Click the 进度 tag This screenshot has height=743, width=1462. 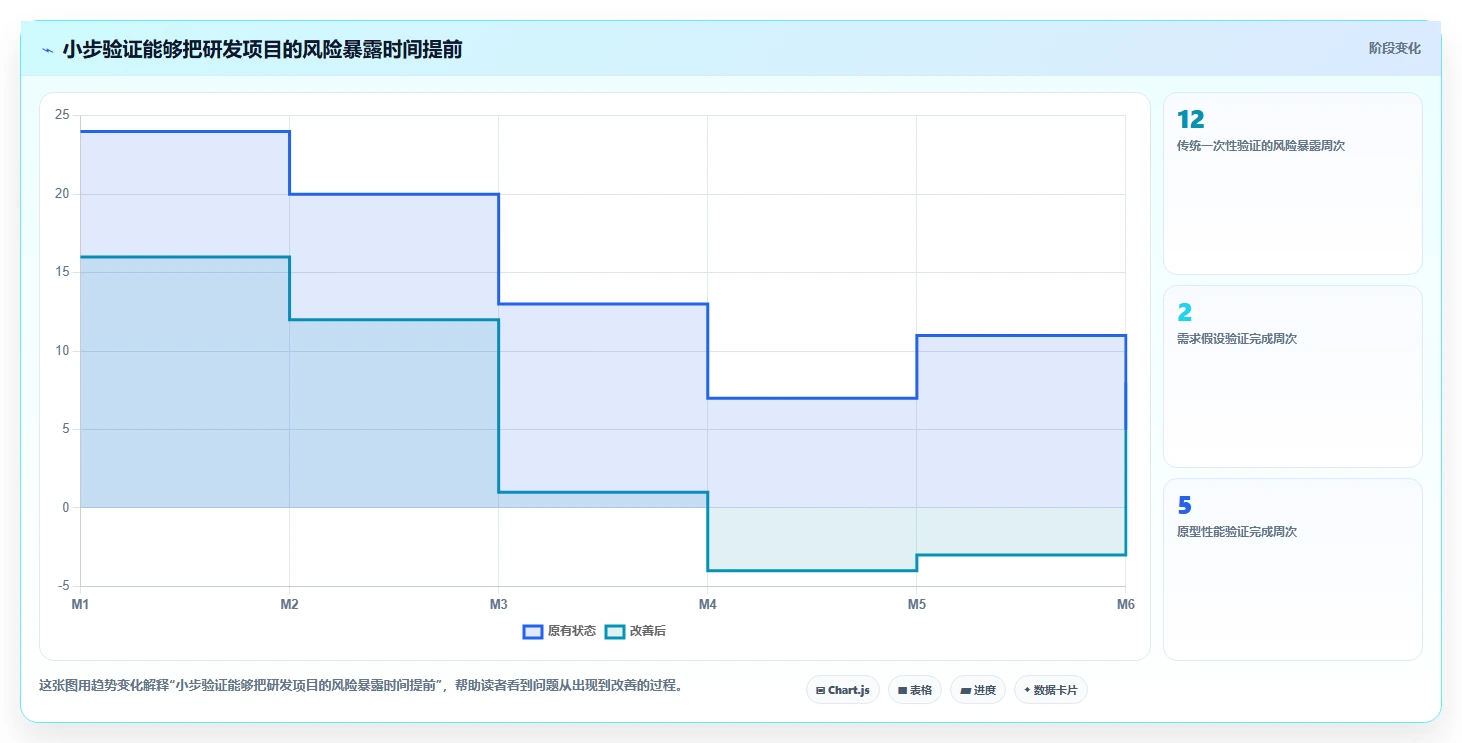click(x=978, y=690)
